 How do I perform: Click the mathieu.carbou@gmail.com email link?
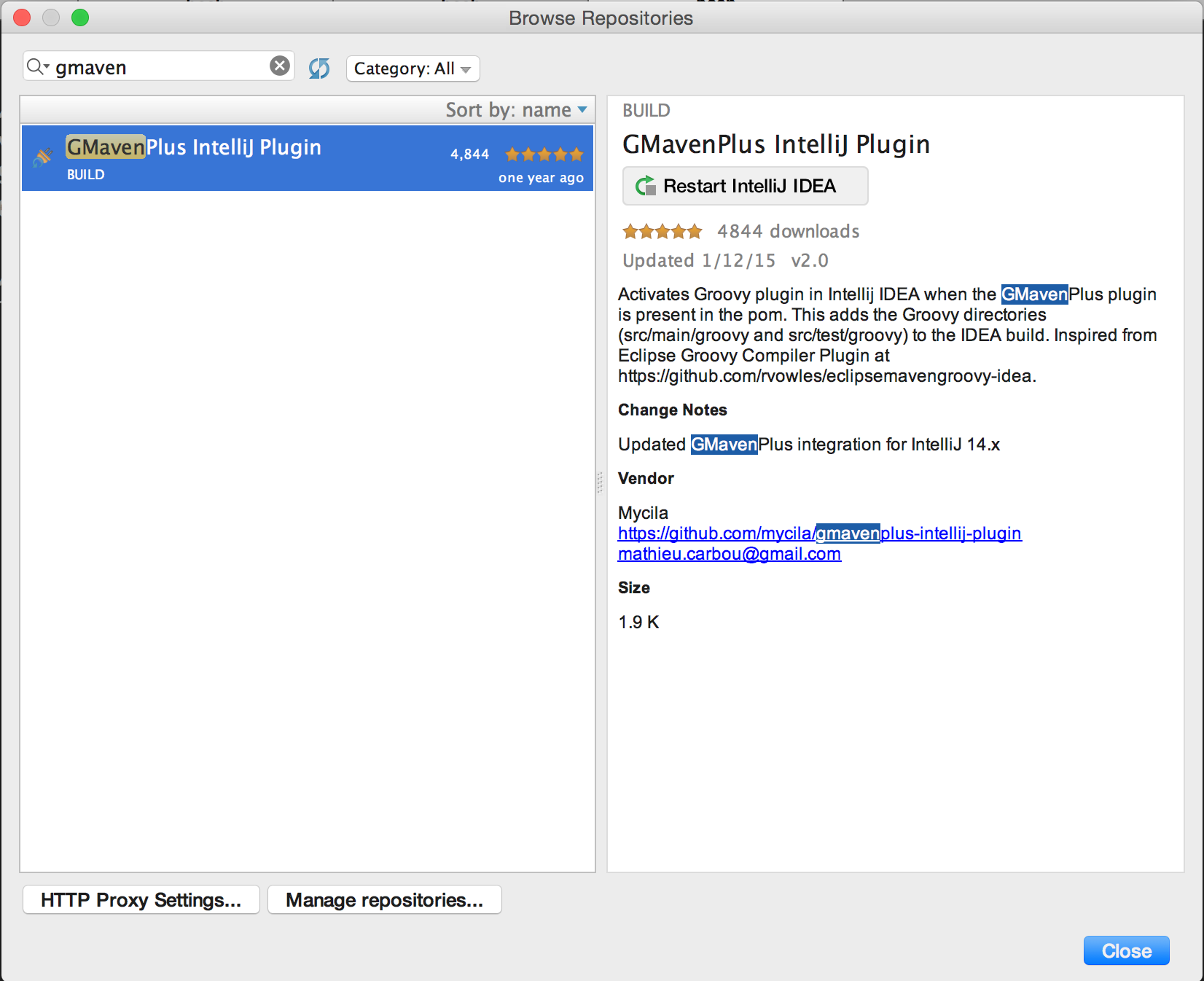(730, 554)
